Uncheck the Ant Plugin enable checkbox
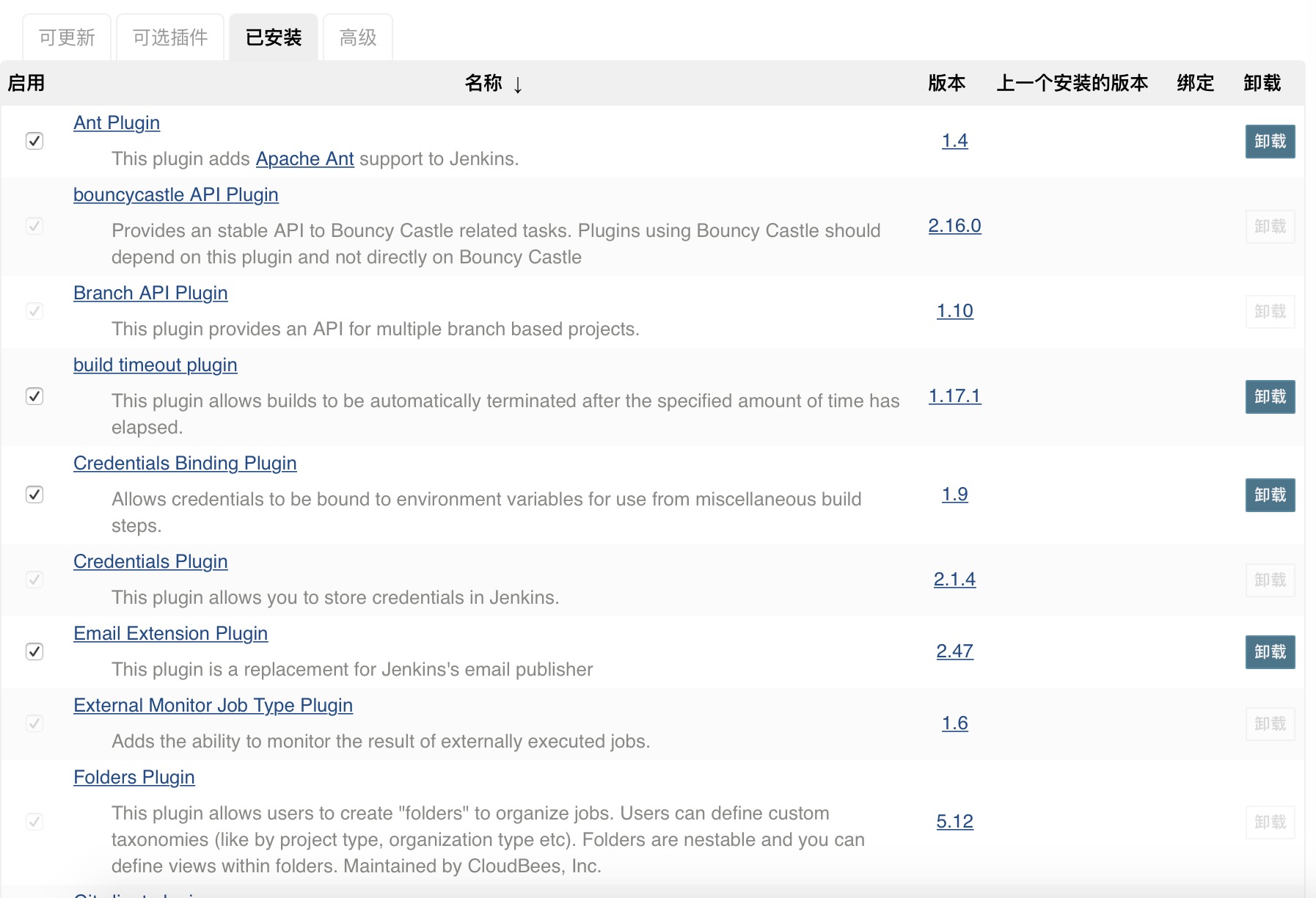Viewport: 1316px width, 898px height. point(34,141)
